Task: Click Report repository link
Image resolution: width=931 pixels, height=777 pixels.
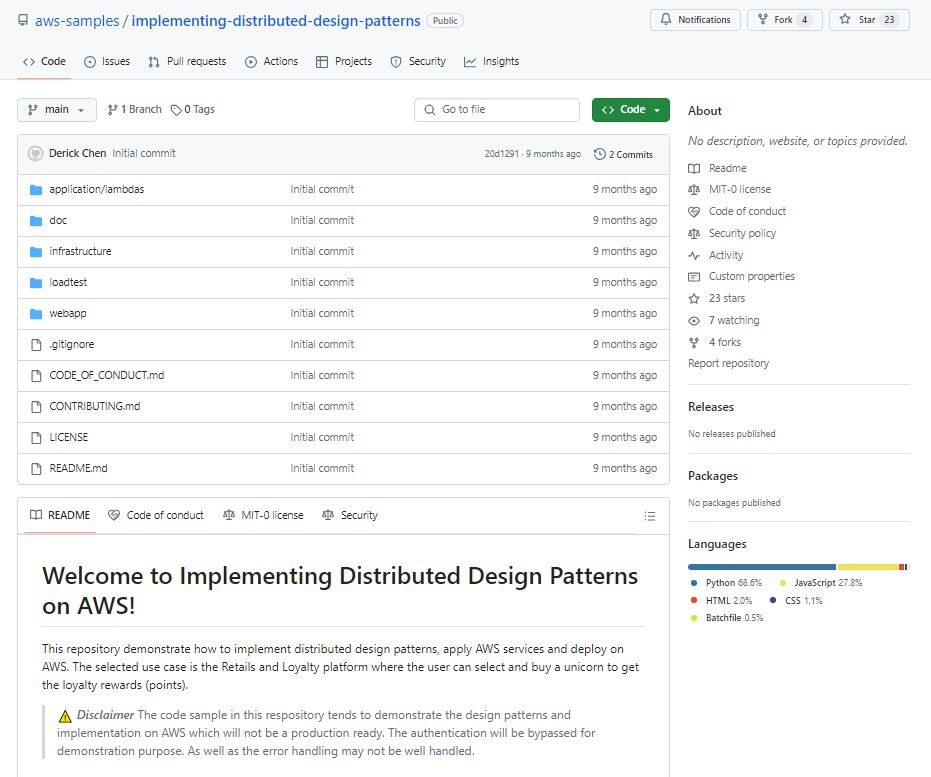Action: coord(729,363)
